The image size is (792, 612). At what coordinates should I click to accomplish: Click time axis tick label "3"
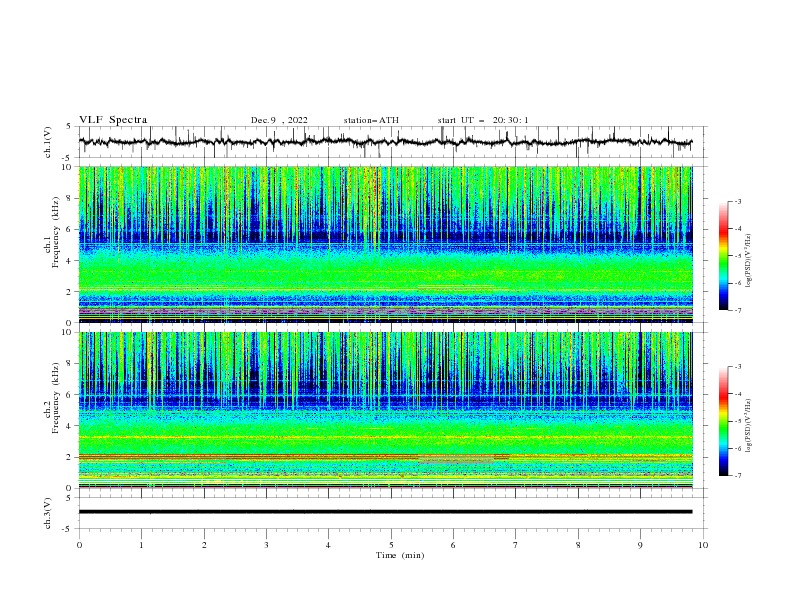click(266, 545)
